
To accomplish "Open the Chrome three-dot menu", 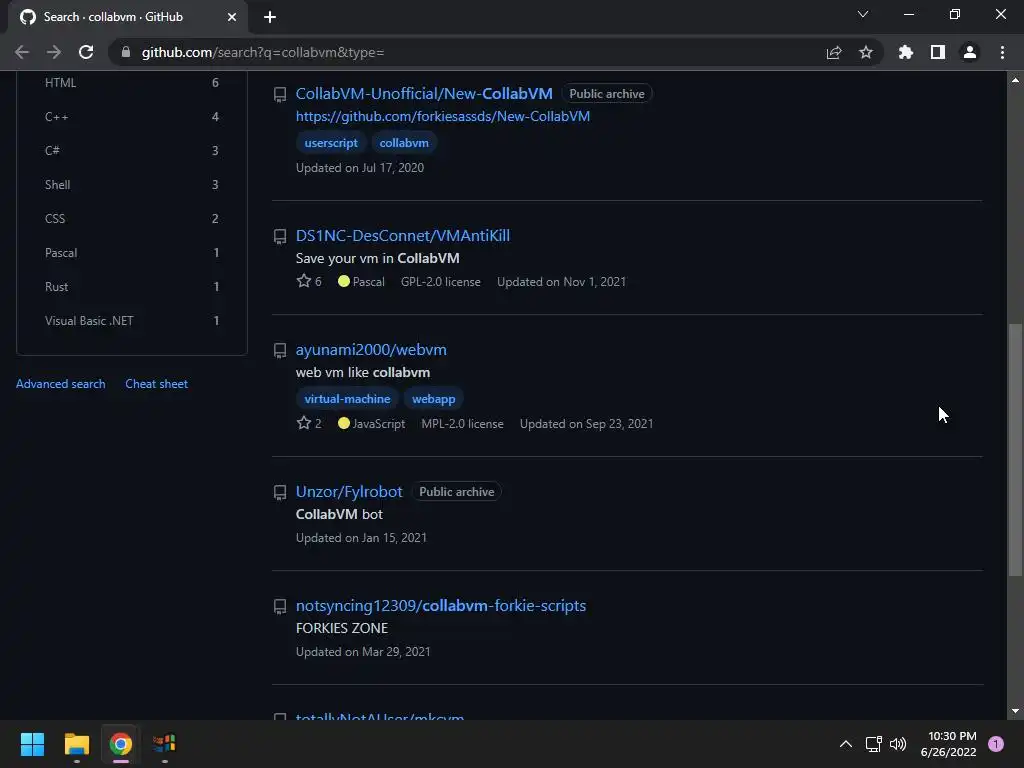I will coord(1002,52).
